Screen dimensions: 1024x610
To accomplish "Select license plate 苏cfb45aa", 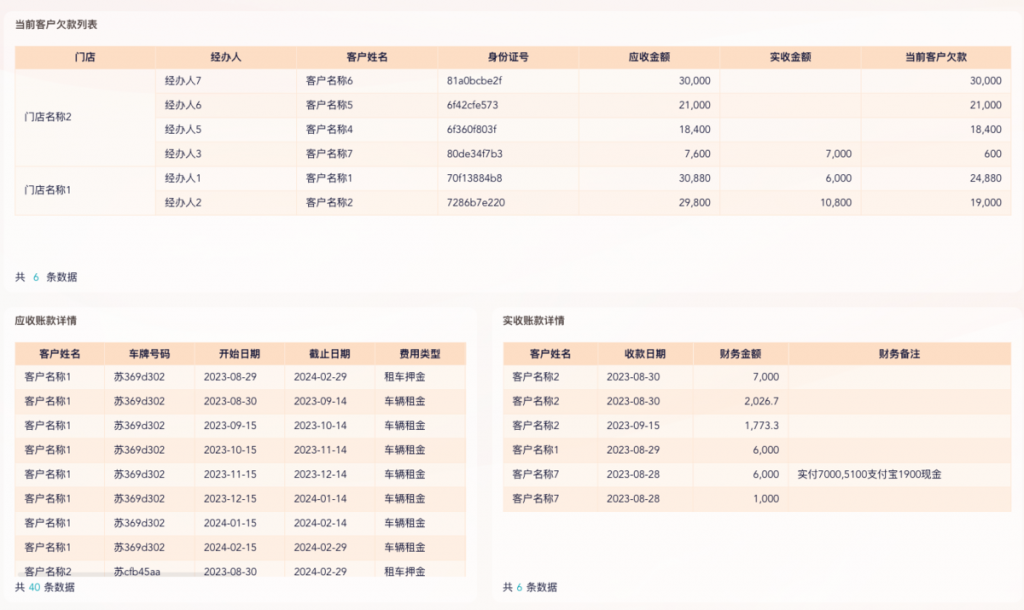I will click(139, 571).
